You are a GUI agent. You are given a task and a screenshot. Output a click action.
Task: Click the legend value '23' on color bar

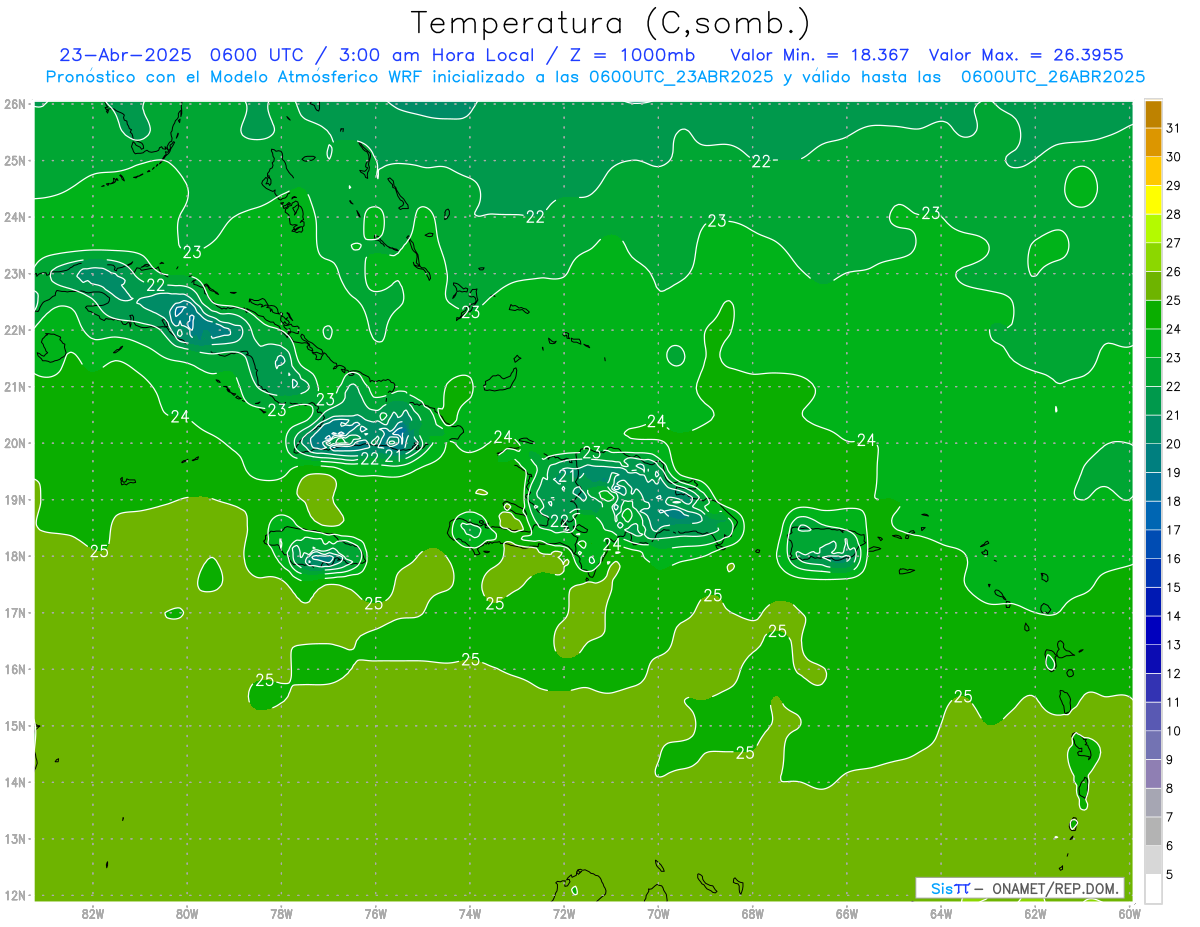pyautogui.click(x=1174, y=358)
